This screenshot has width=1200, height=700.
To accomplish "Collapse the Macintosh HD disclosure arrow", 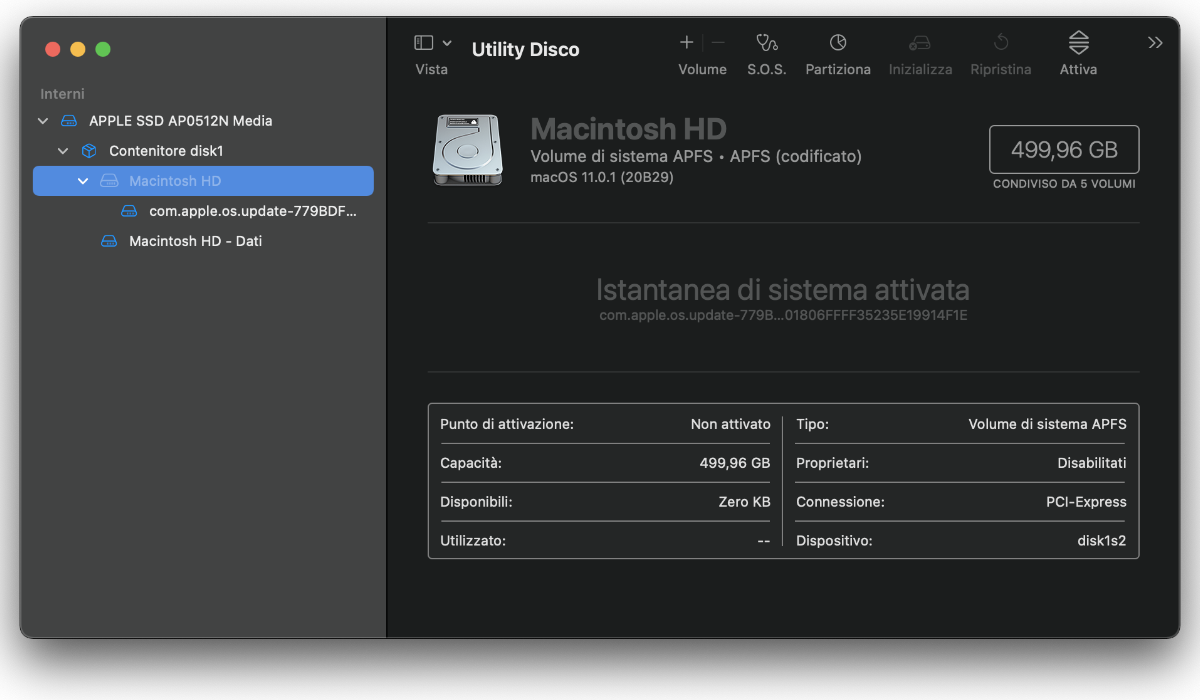I will pos(83,181).
